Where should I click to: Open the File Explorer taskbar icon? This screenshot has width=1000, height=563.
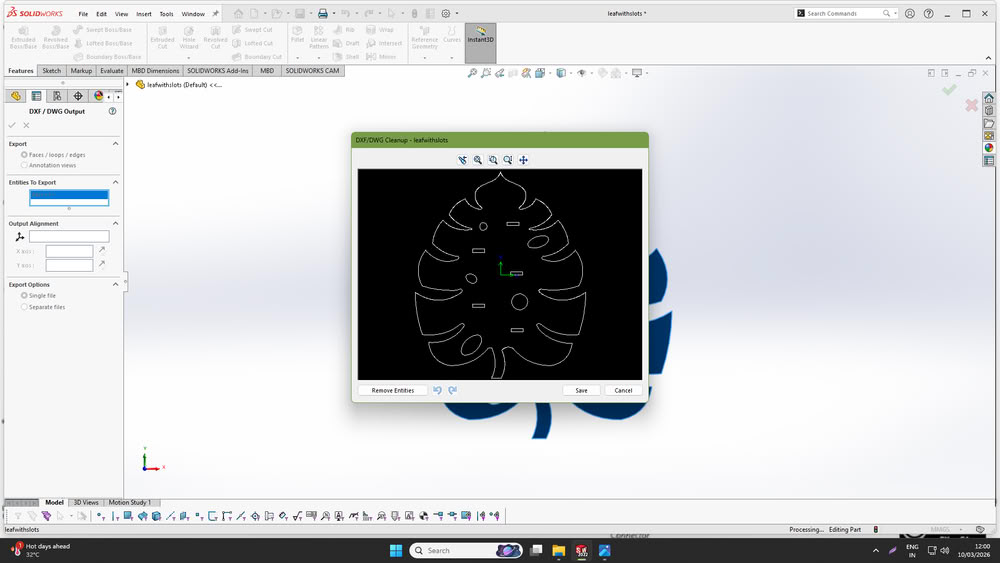click(x=559, y=550)
